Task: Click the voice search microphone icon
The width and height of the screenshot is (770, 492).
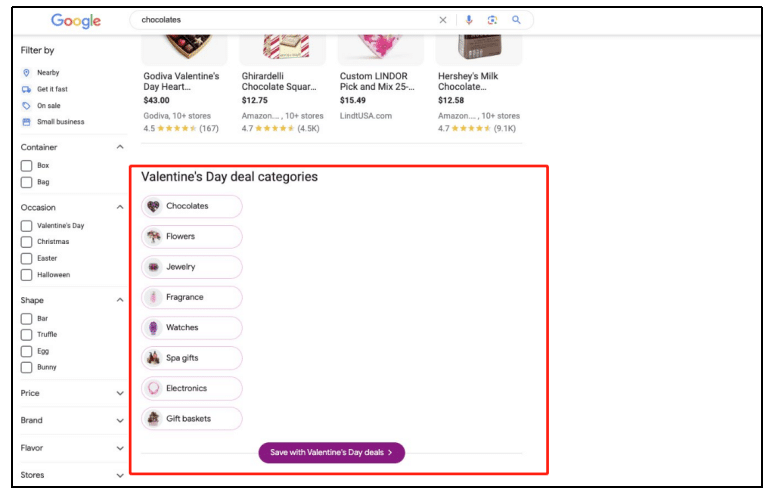Action: [468, 19]
